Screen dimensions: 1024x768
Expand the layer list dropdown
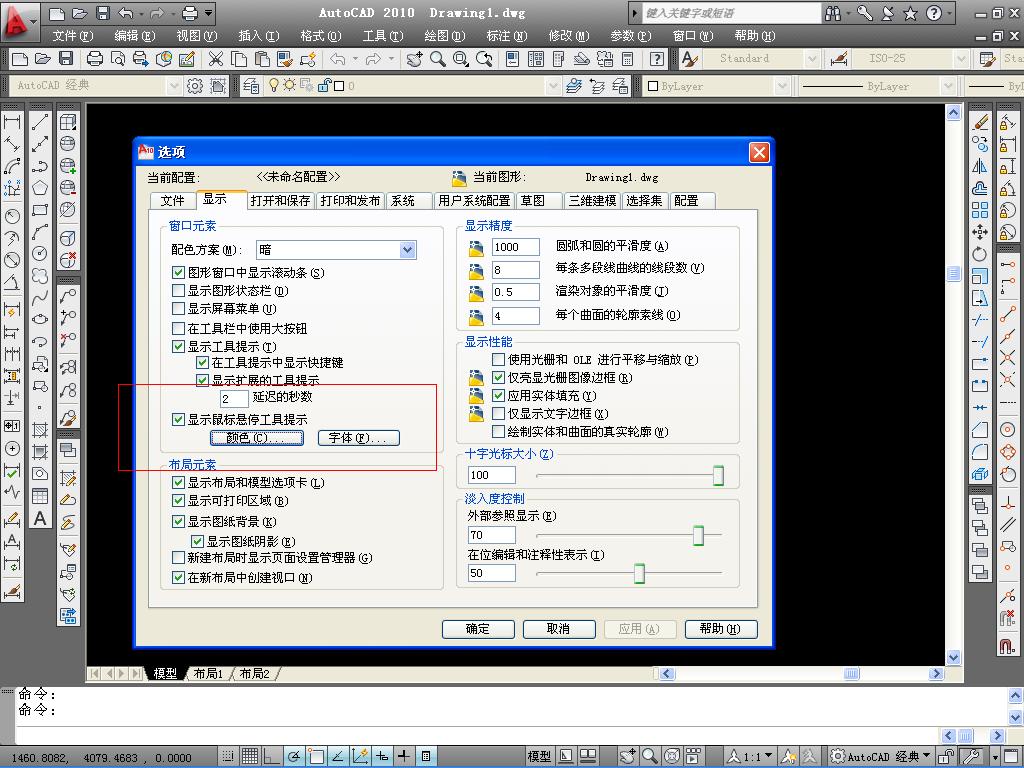pos(553,86)
